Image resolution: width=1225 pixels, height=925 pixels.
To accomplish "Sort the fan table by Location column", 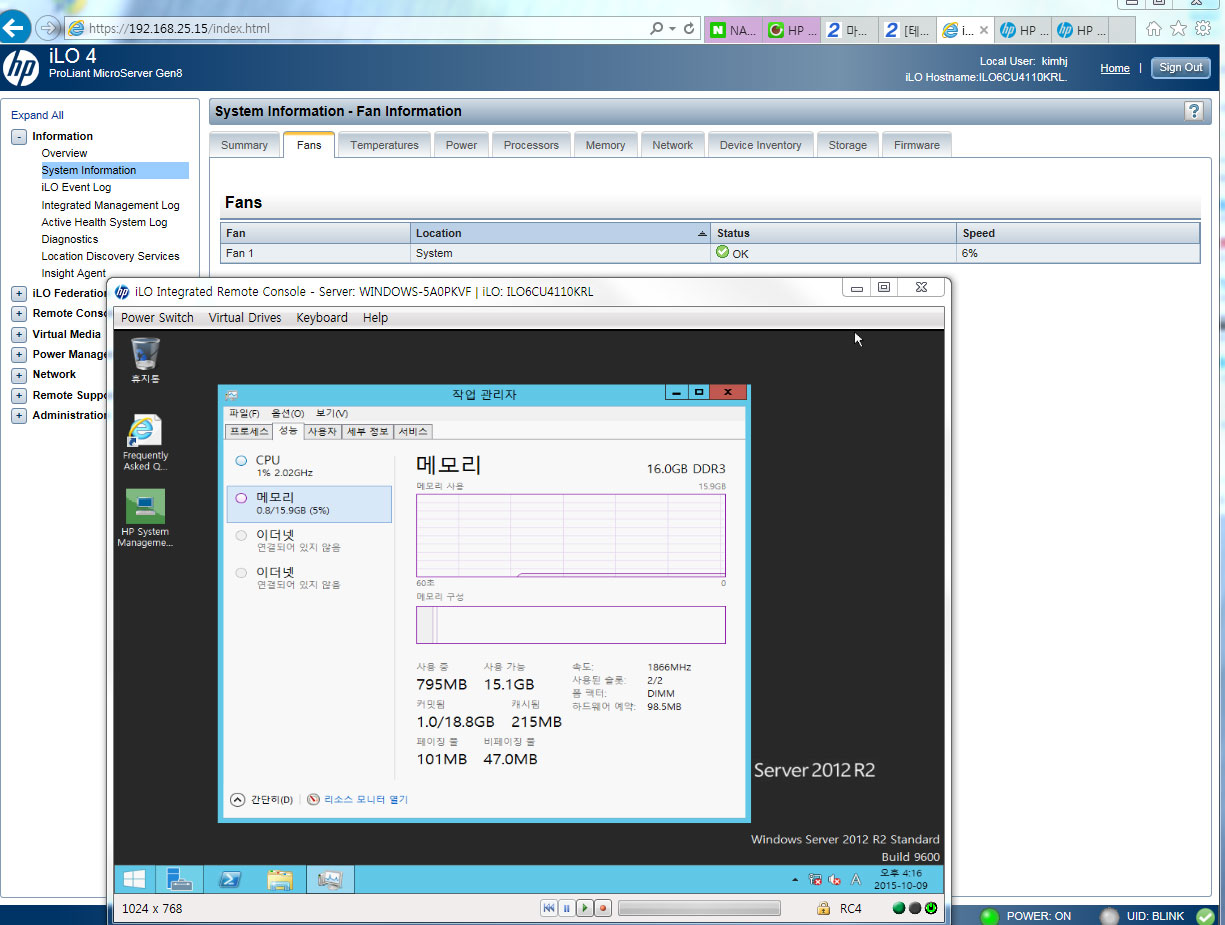I will pos(560,233).
